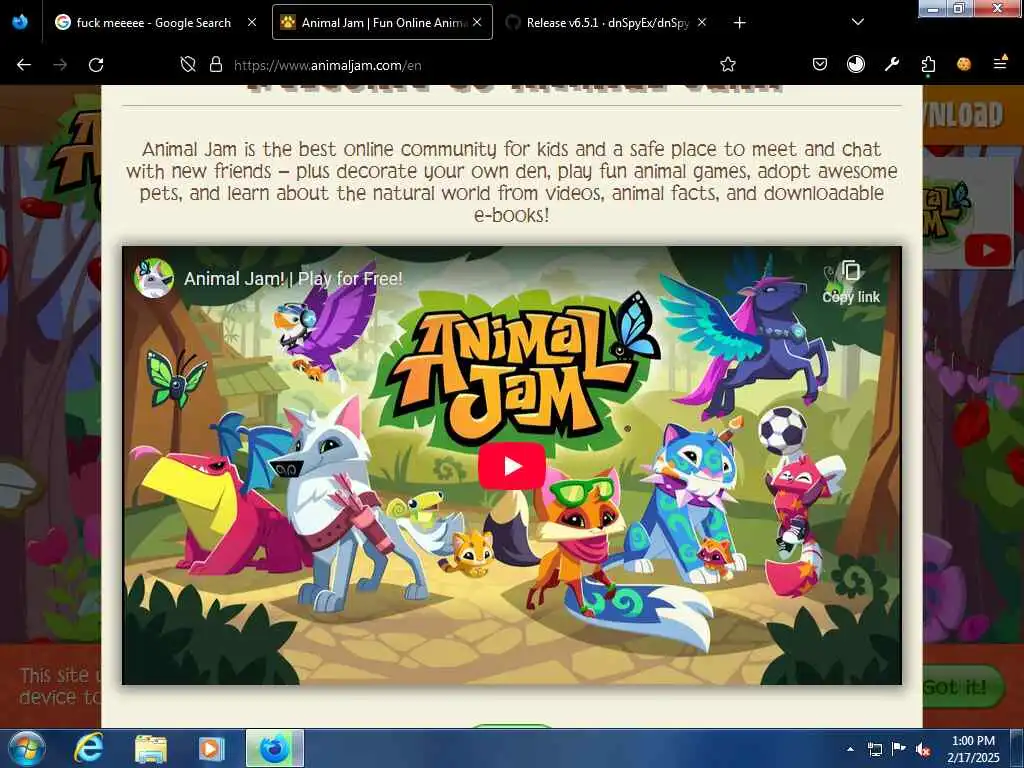Viewport: 1024px width, 768px height.
Task: Play the Animal Jam YouTube video
Action: tap(512, 466)
